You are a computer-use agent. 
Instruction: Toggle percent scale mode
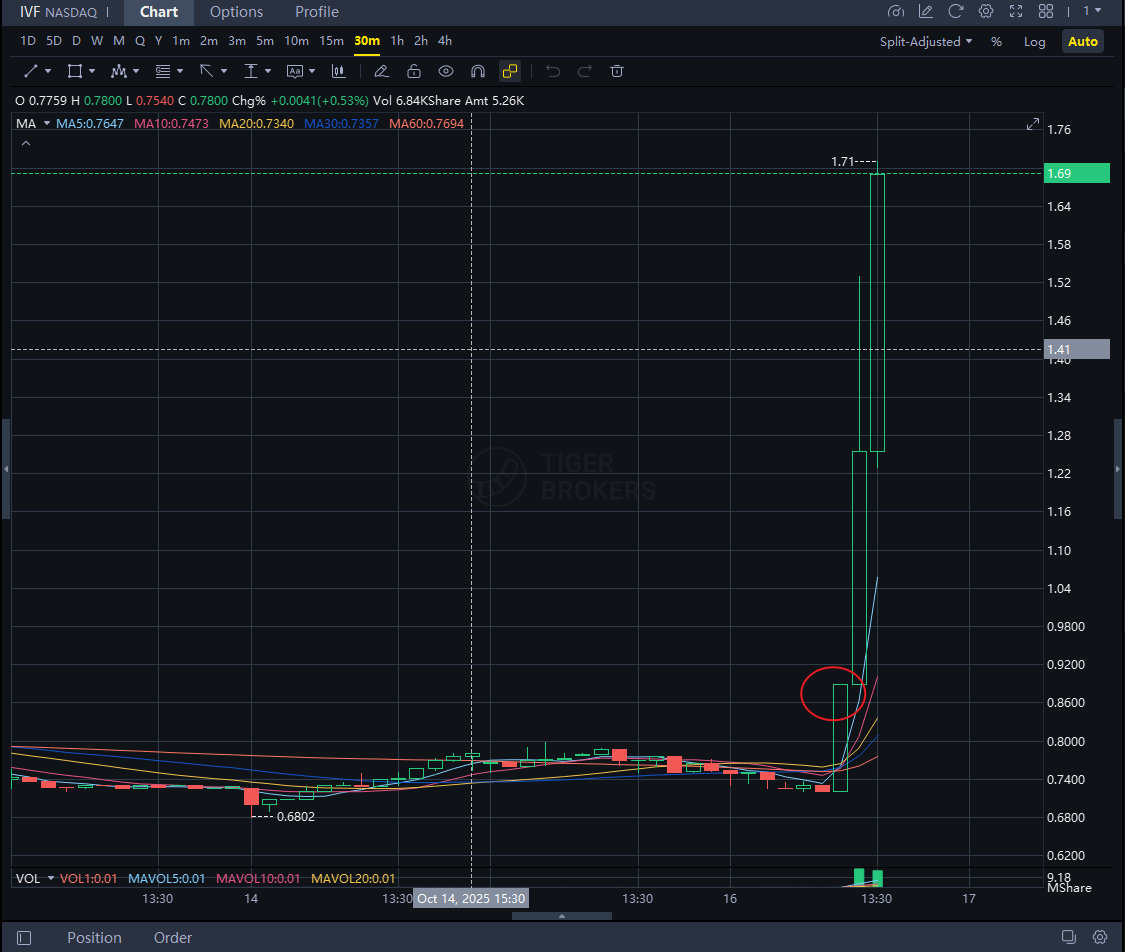tap(996, 42)
